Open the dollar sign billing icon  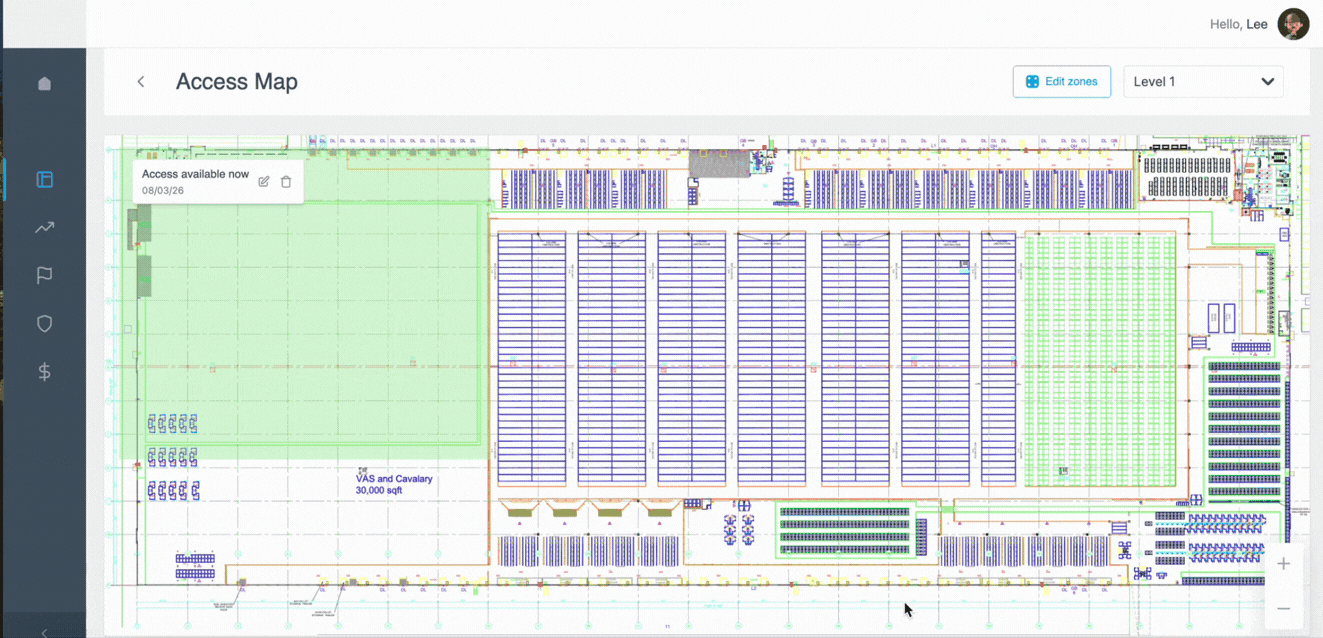[x=44, y=372]
